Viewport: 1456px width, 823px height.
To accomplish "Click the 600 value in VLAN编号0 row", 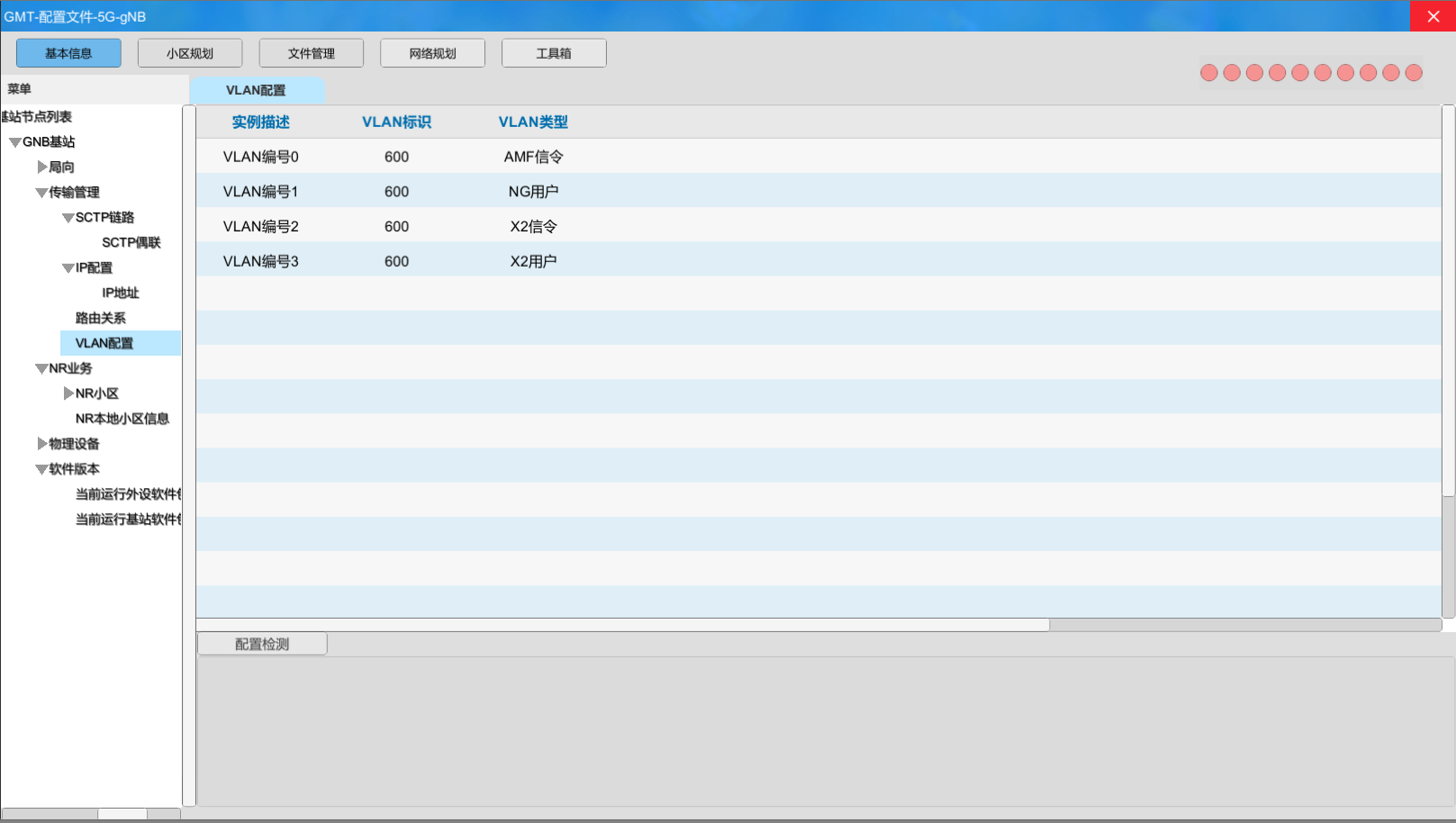I will pyautogui.click(x=397, y=157).
